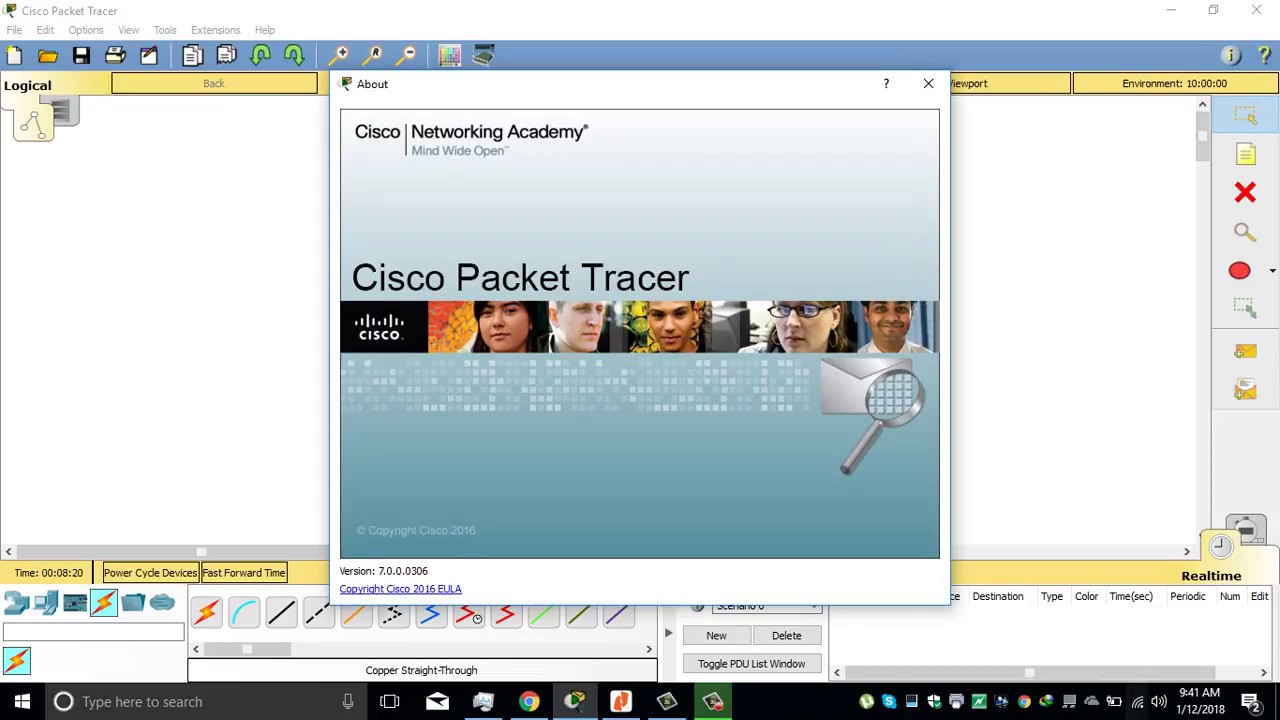
Task: Click the New scenario button
Action: 716,636
